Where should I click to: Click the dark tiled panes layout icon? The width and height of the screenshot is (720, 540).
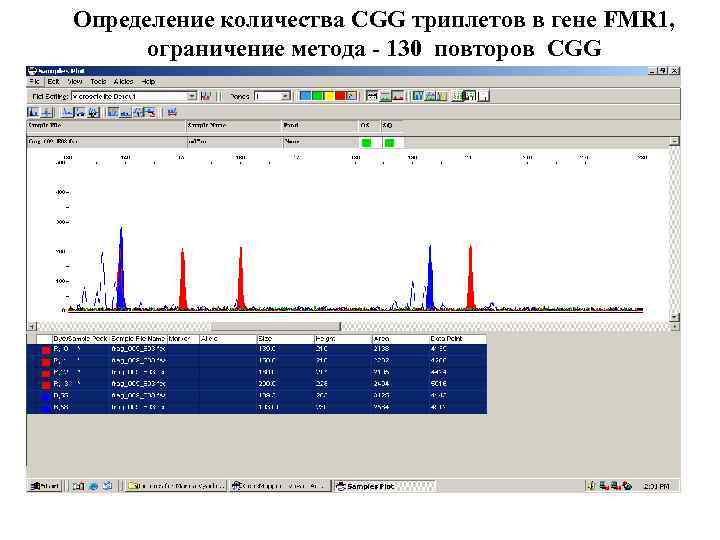(470, 96)
